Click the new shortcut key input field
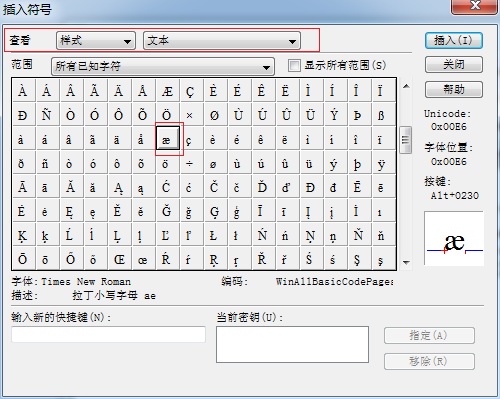500x399 pixels. [x=108, y=334]
